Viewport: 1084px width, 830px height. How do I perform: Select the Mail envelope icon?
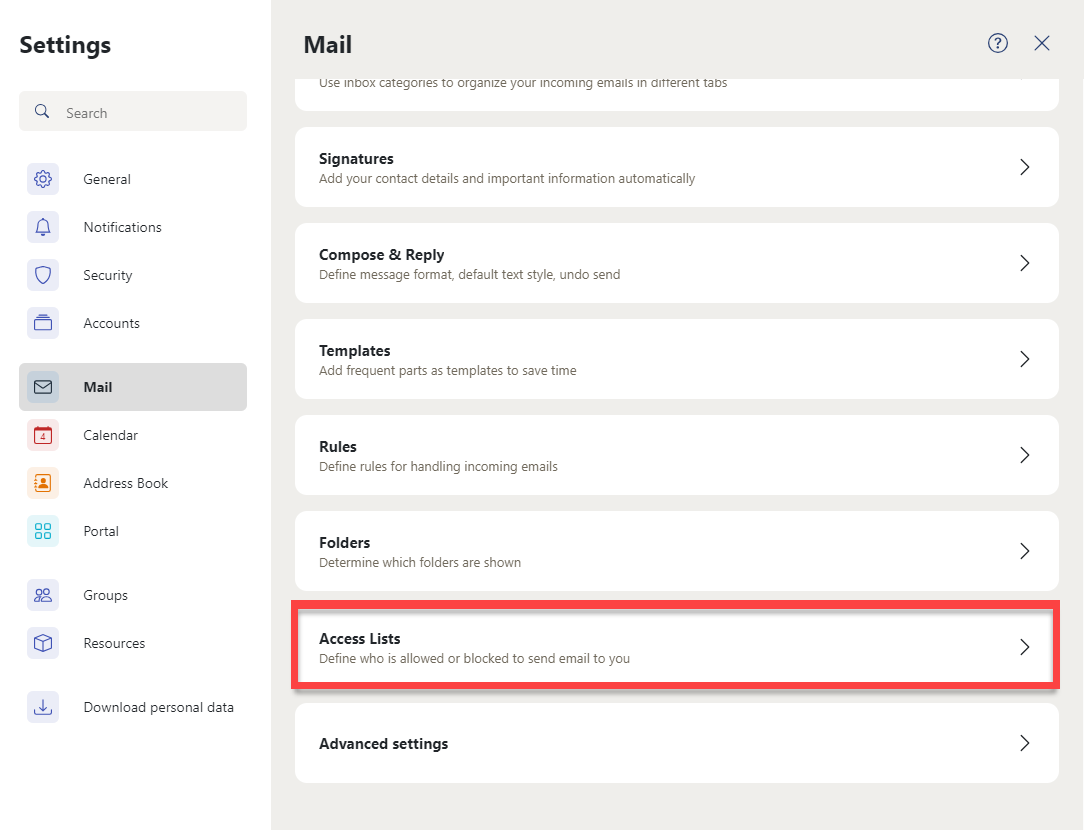43,387
